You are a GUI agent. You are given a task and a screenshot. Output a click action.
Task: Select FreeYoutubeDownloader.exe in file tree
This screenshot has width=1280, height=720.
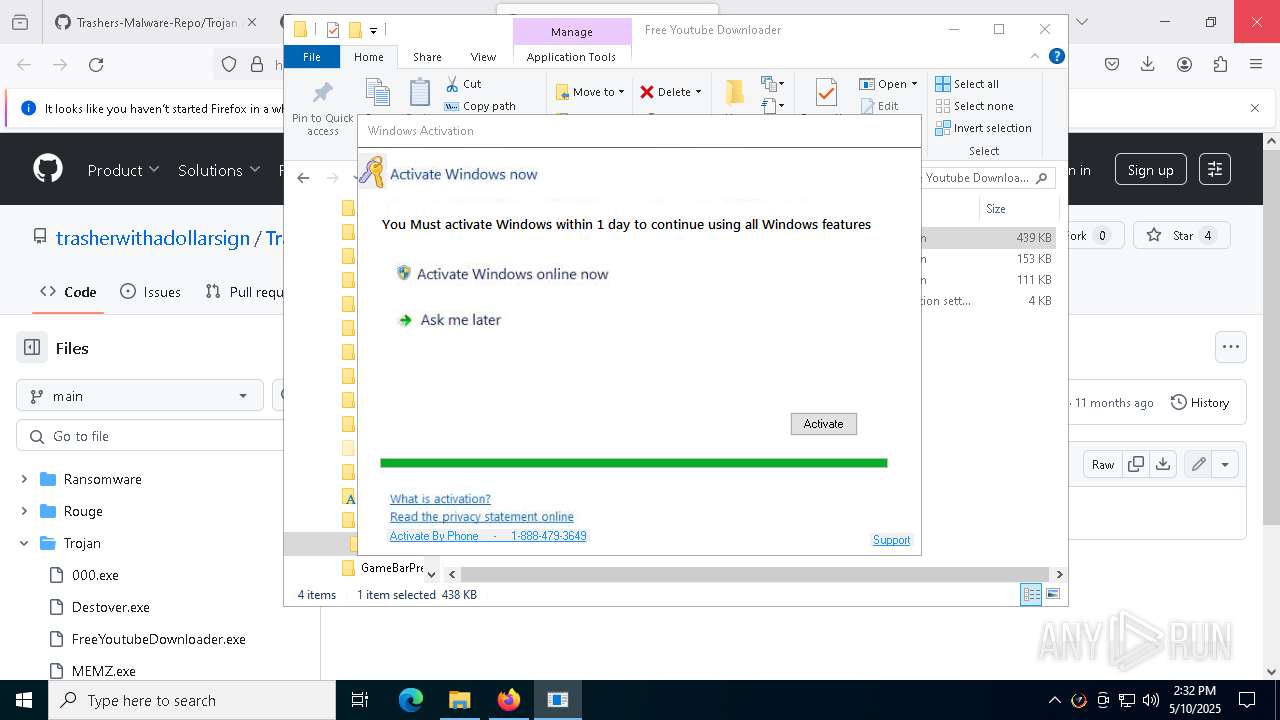tap(158, 639)
